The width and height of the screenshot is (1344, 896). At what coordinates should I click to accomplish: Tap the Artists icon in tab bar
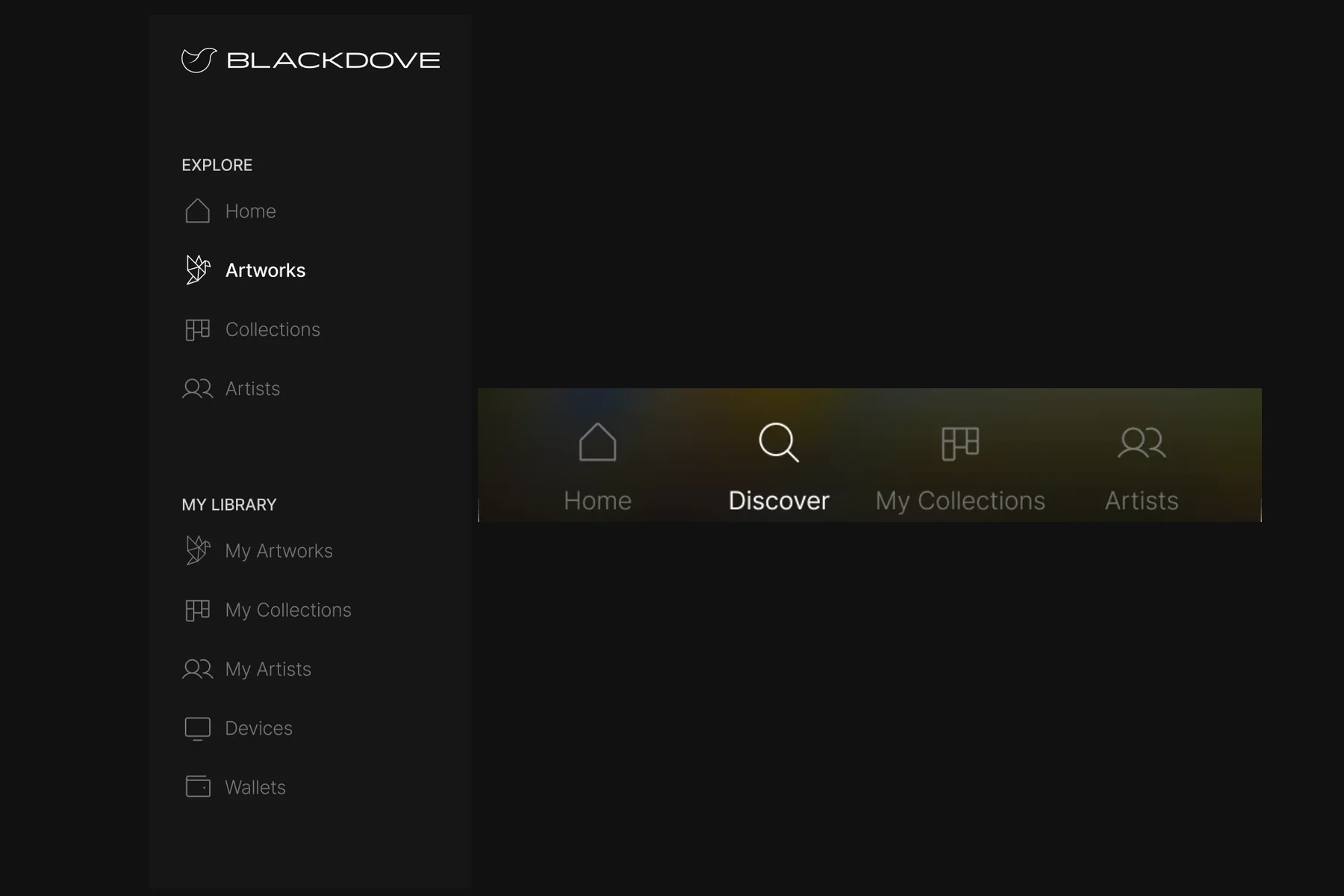pos(1142,442)
